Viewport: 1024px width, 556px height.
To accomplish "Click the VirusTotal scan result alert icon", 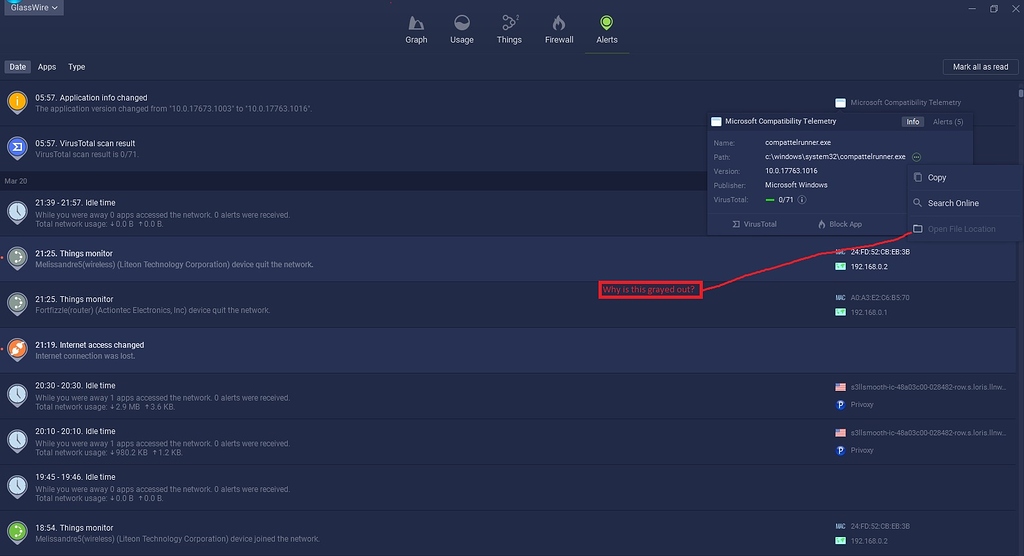I will 17,148.
